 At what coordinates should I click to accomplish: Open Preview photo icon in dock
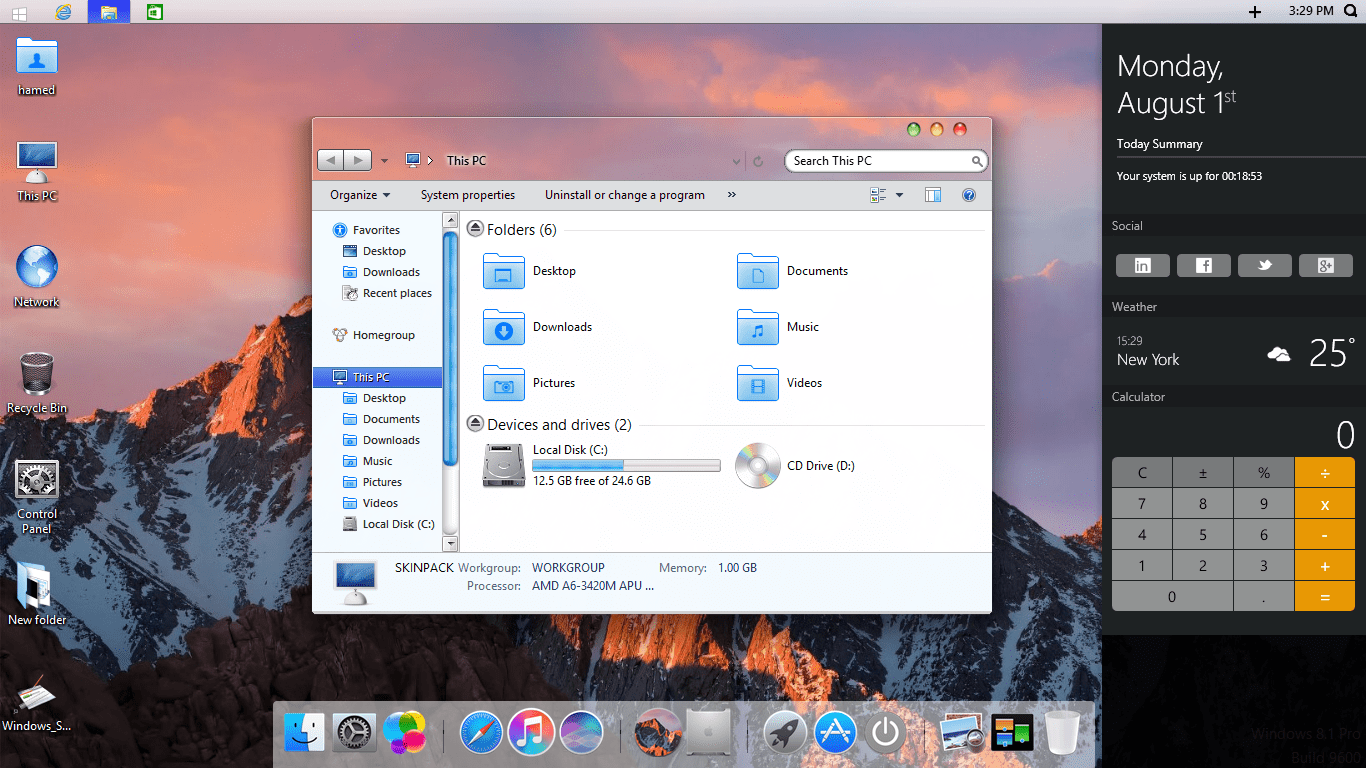(x=962, y=733)
